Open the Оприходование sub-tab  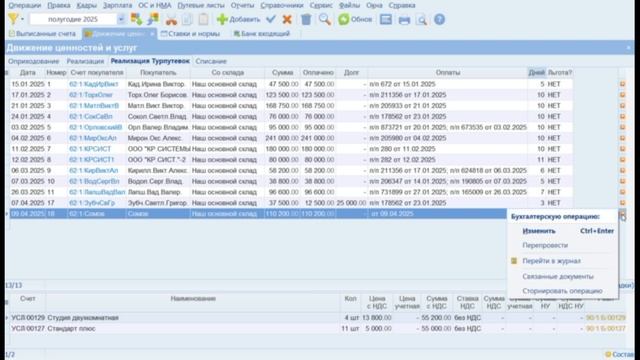[x=33, y=61]
